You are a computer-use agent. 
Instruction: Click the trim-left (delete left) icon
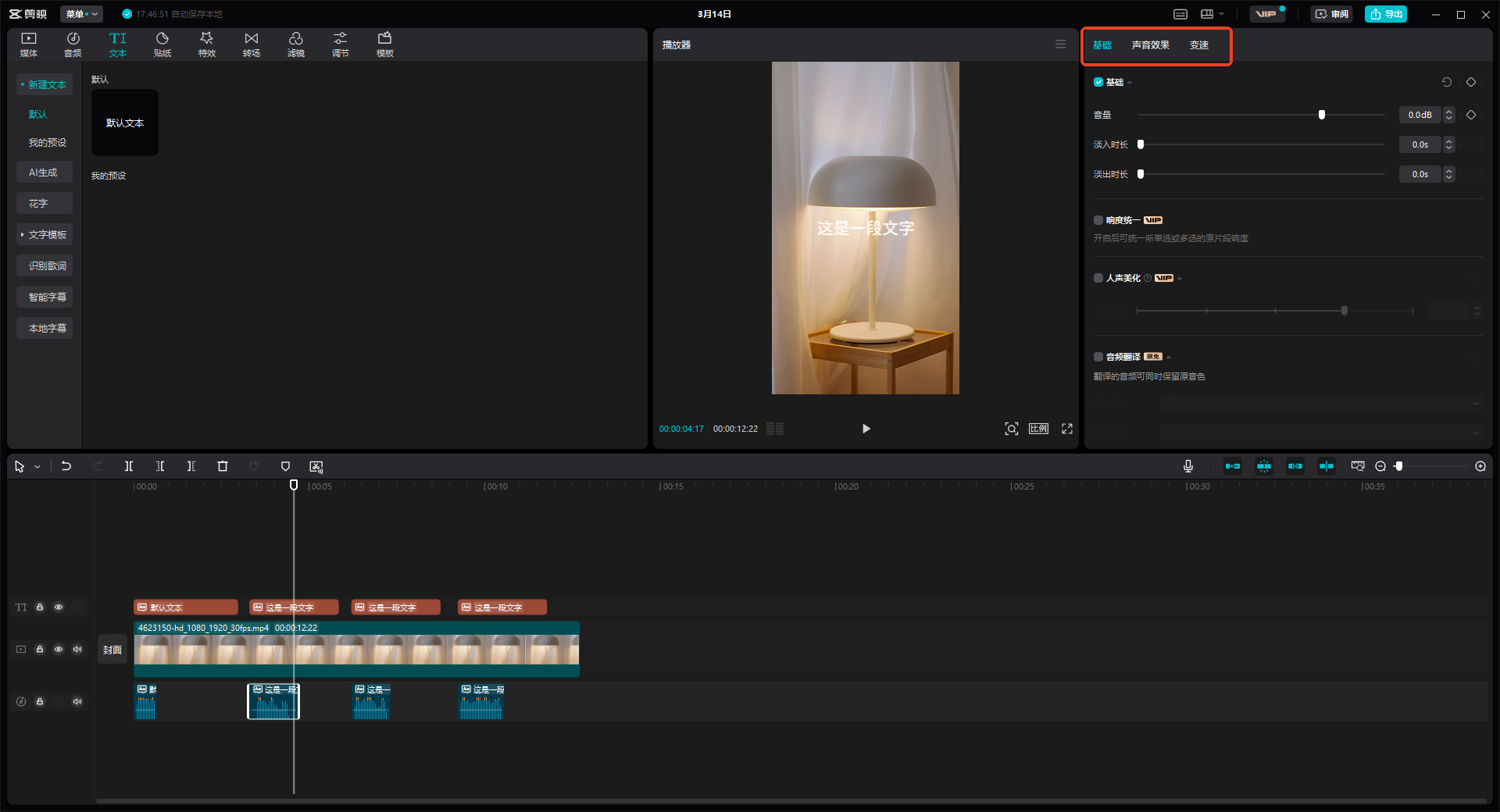[160, 466]
